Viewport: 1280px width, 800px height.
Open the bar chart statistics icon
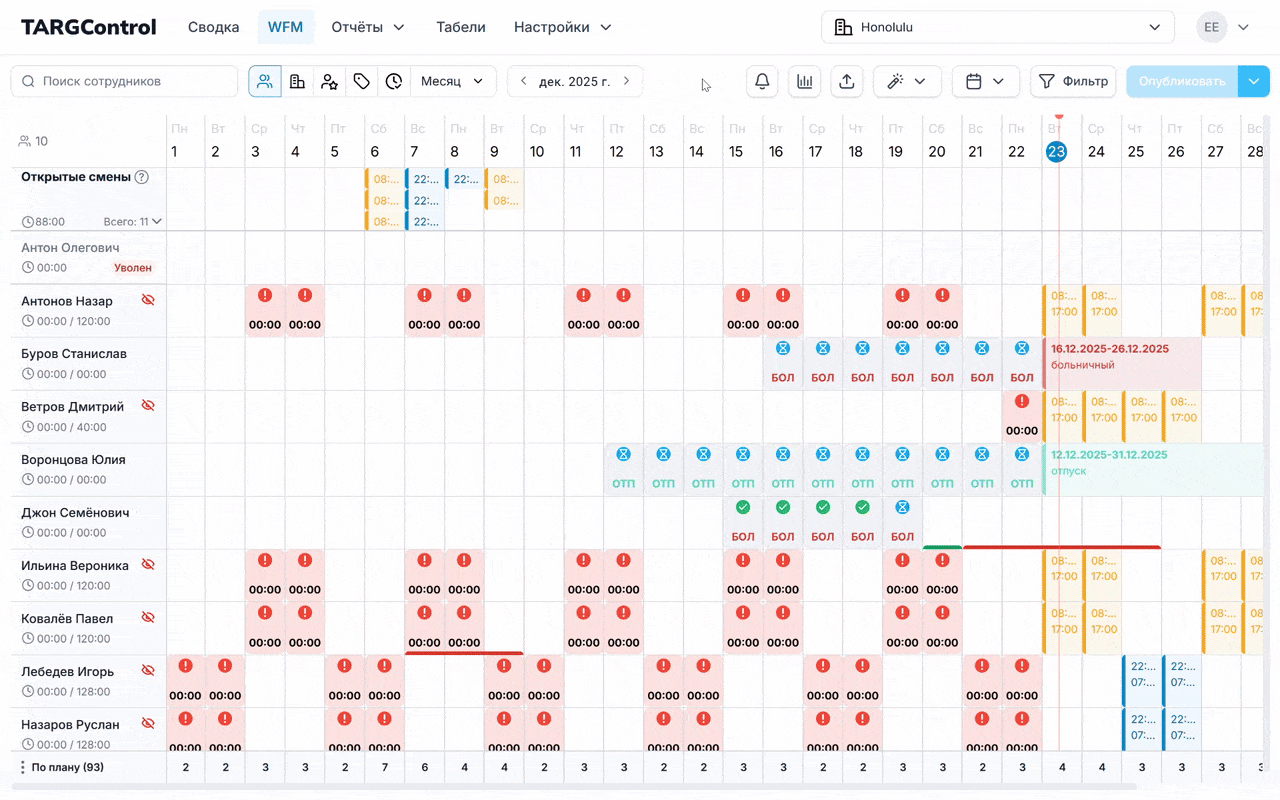coord(804,81)
